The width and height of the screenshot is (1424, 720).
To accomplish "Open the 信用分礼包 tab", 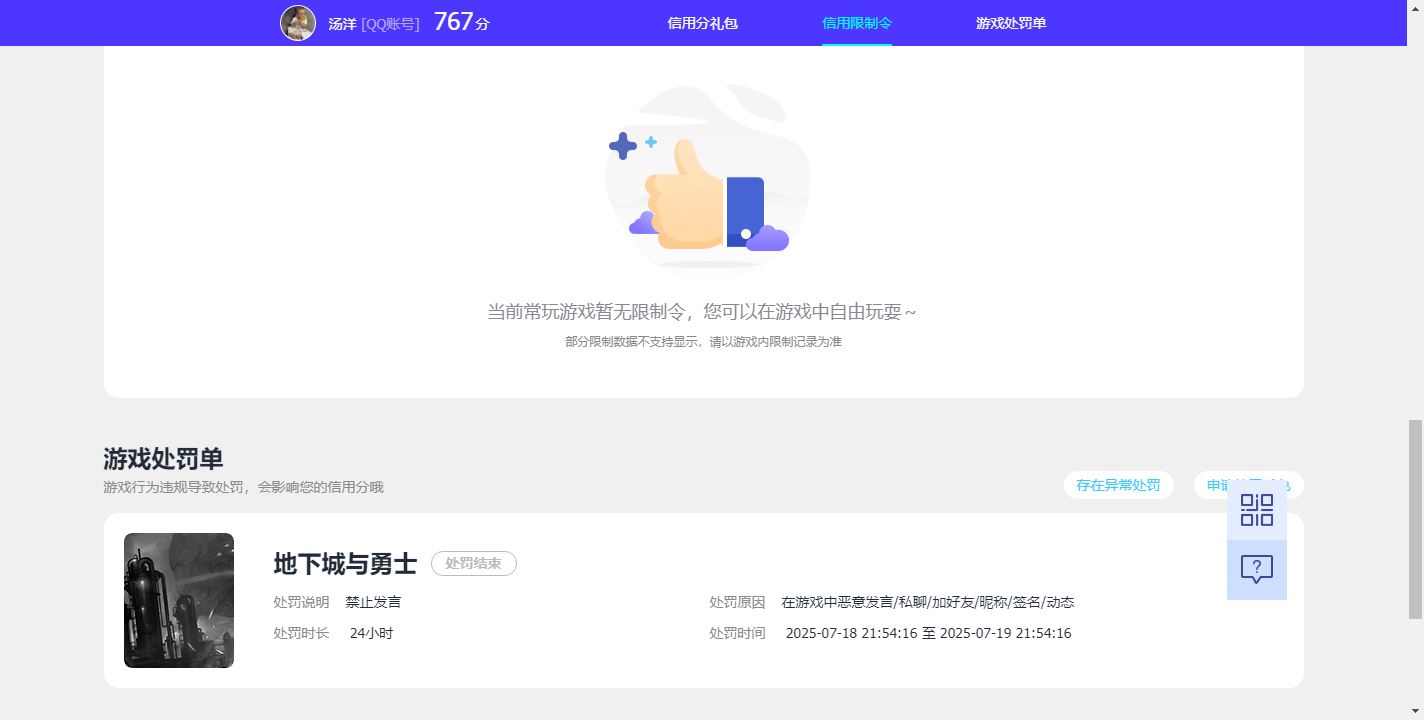I will 702,23.
